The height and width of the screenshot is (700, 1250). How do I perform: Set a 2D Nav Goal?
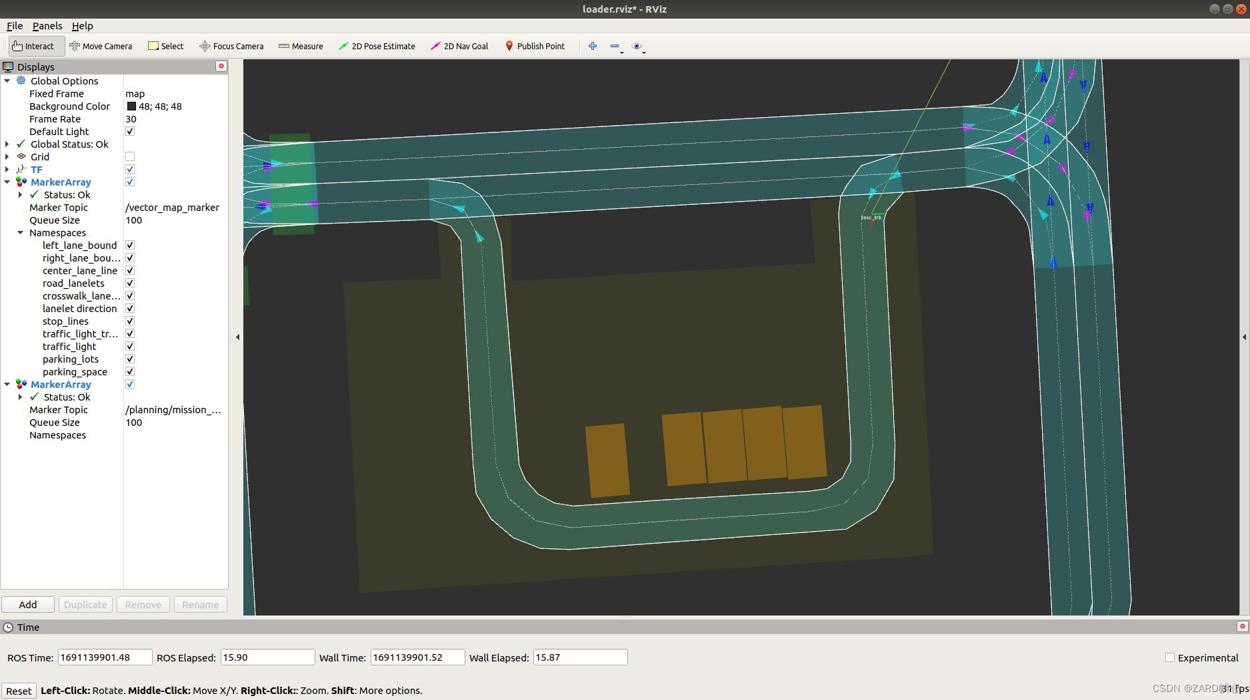pos(459,46)
